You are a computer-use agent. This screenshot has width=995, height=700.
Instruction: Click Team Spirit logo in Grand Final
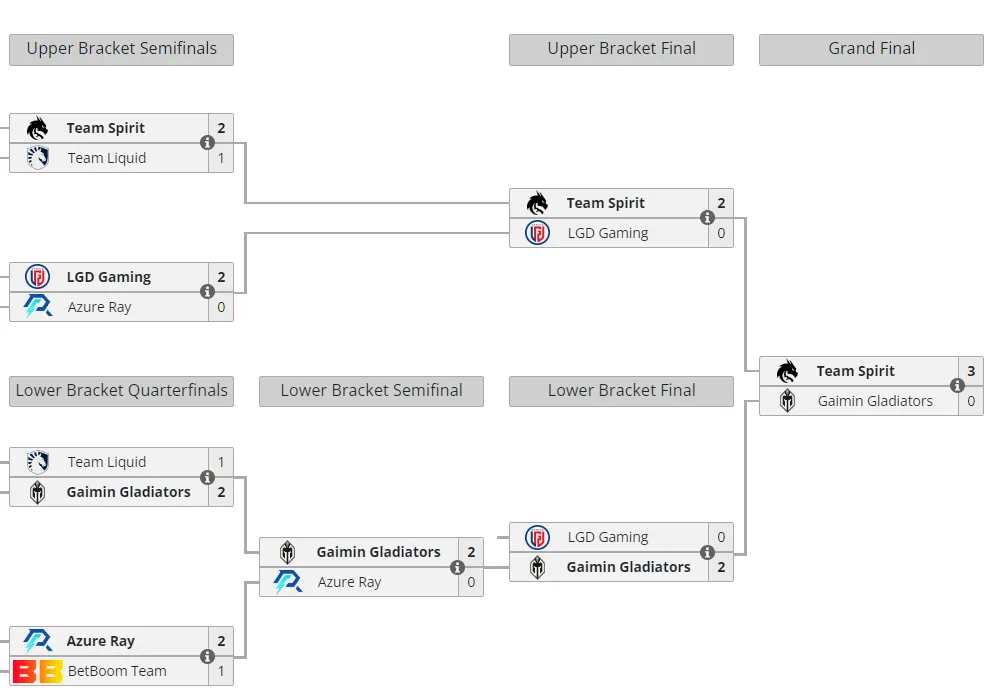pos(787,371)
